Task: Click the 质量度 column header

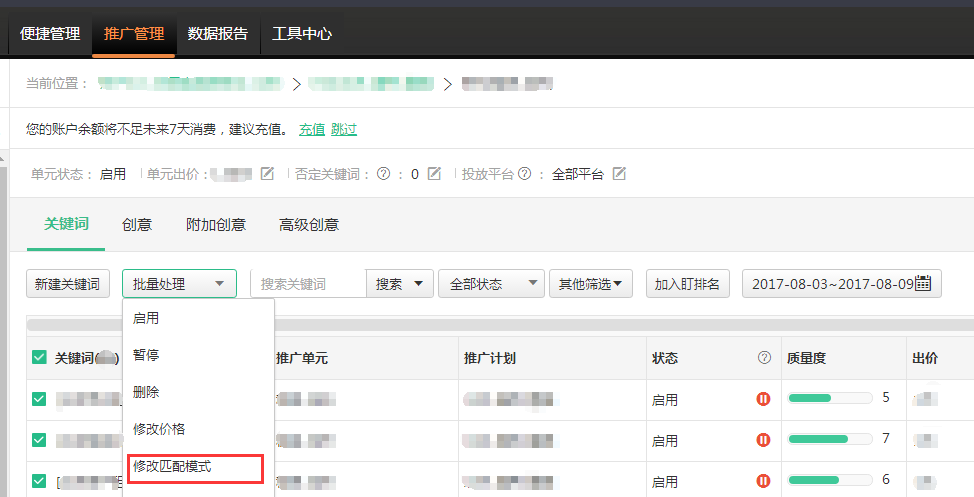Action: 806,358
